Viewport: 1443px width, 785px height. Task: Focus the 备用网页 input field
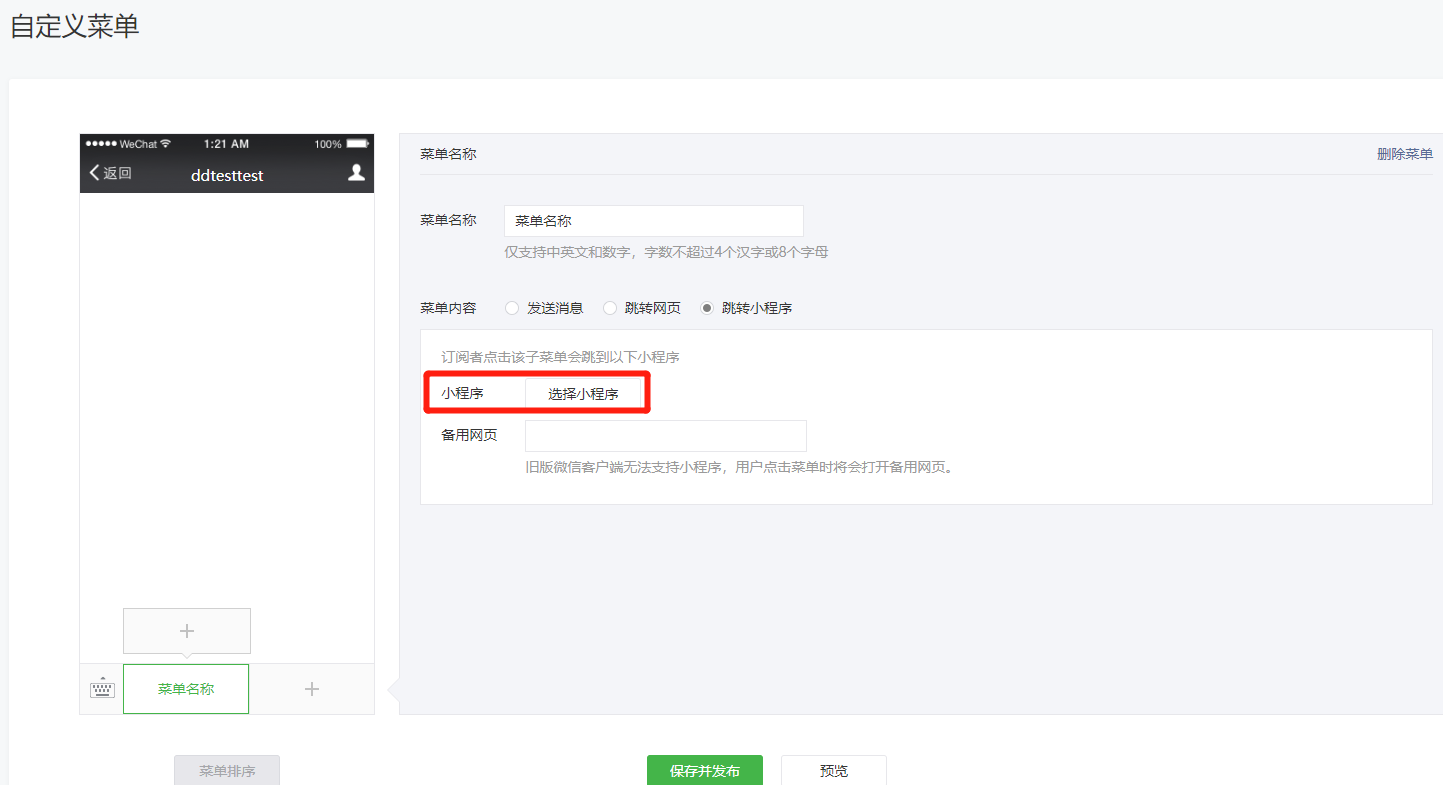(x=666, y=436)
